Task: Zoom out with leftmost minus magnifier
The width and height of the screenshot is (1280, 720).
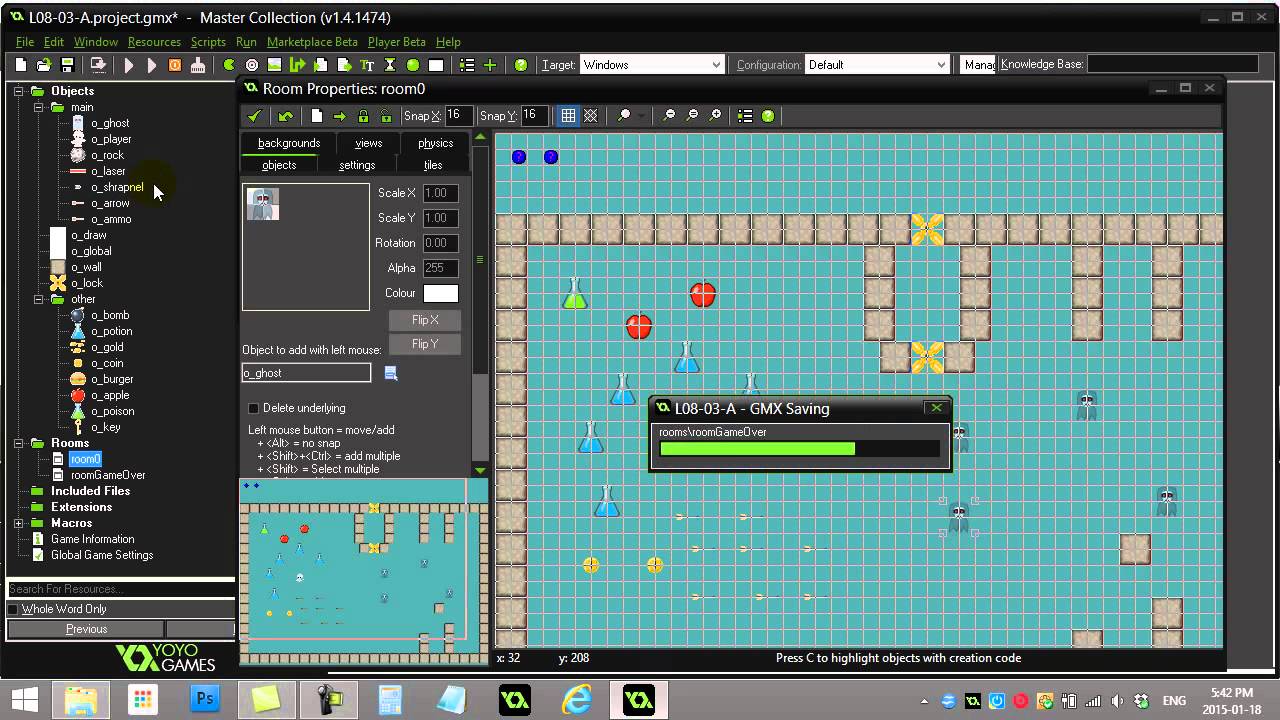Action: coord(669,116)
